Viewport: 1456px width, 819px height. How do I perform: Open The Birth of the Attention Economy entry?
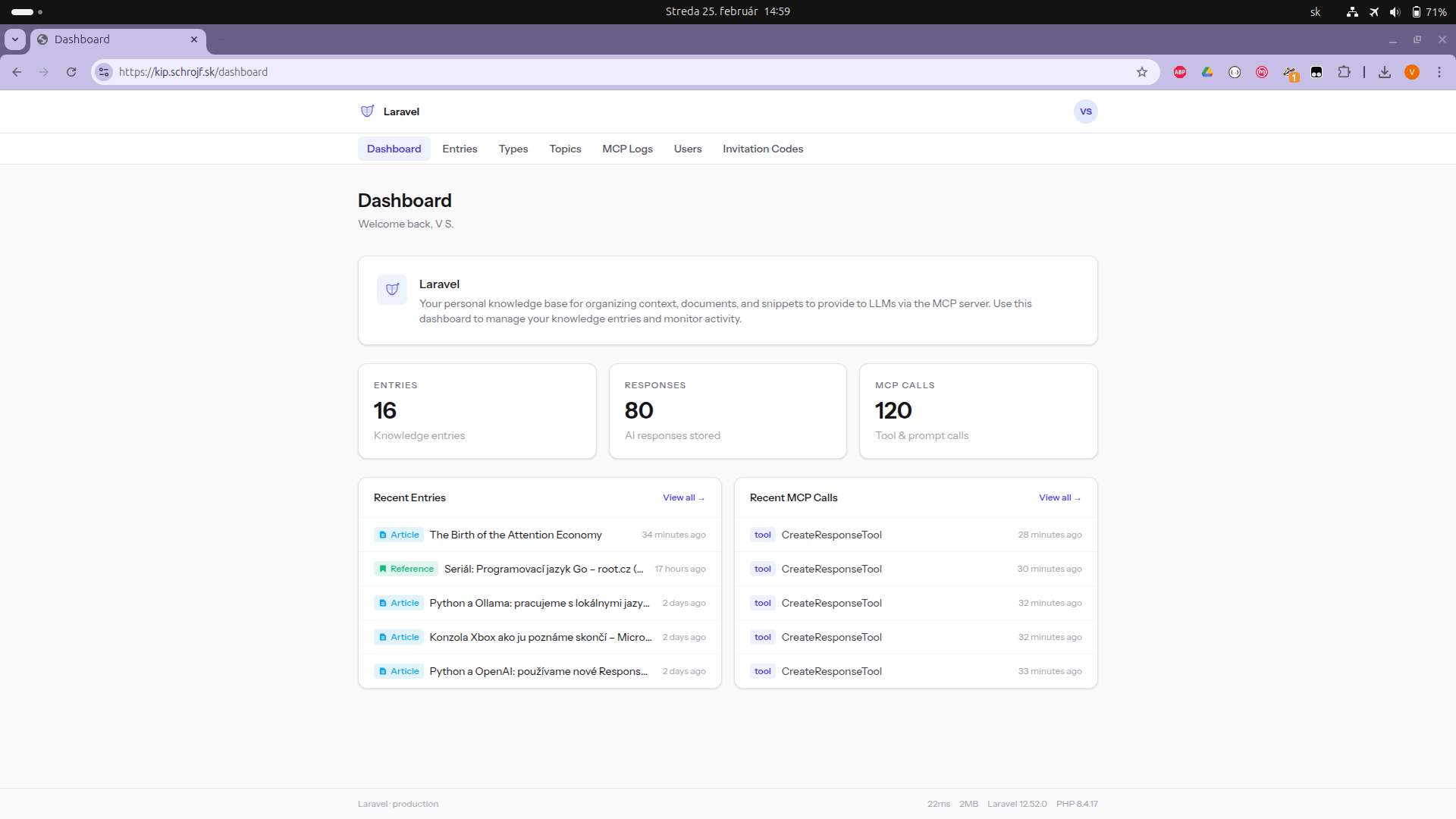coord(516,535)
